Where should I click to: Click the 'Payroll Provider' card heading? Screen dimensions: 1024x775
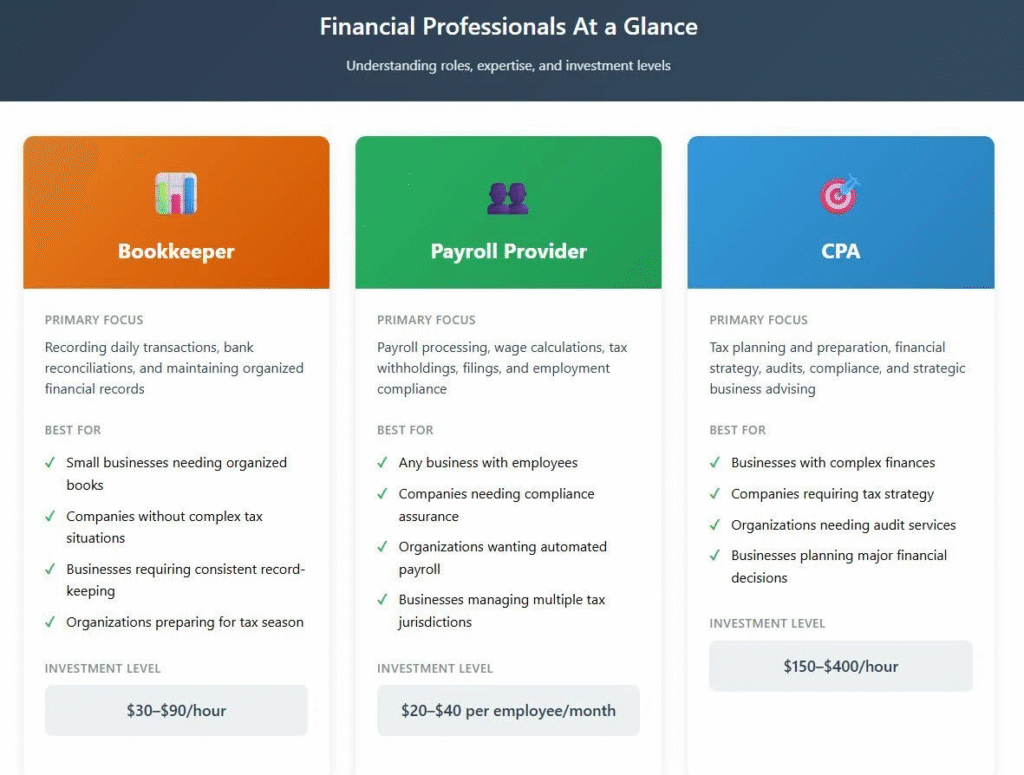[508, 251]
